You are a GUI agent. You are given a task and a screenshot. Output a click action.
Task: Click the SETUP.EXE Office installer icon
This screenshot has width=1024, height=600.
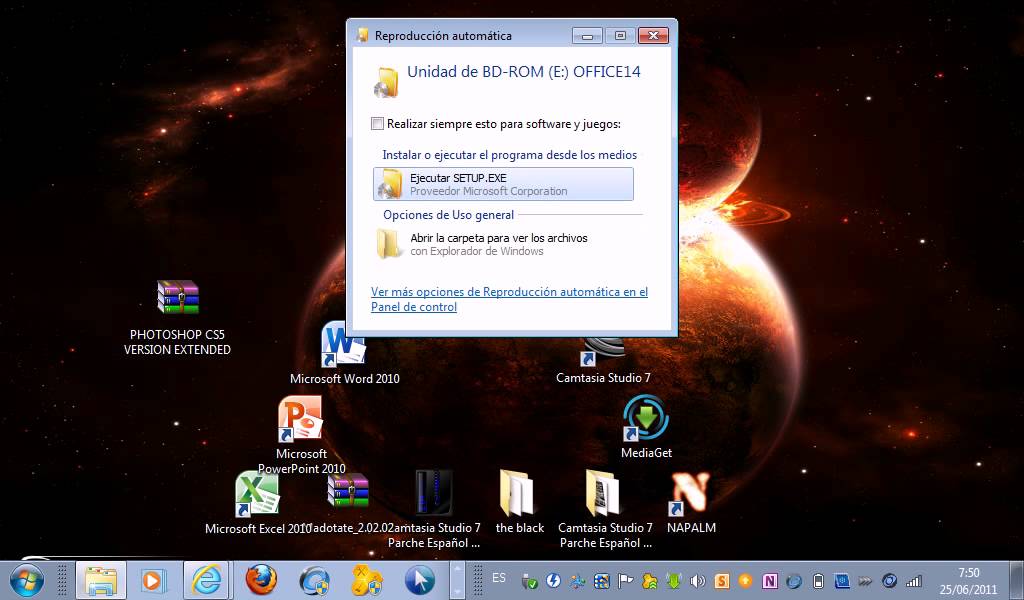coord(391,183)
